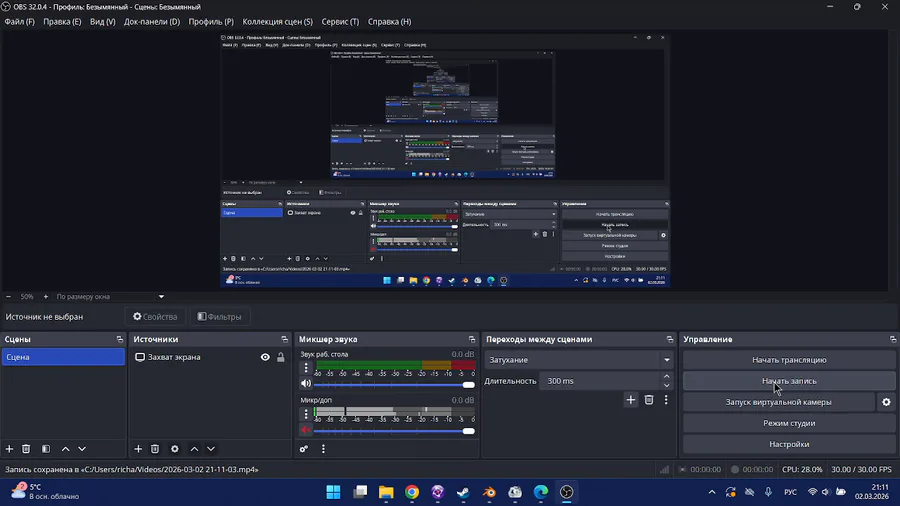The height and width of the screenshot is (506, 900).
Task: Open Mic/Aux three-dot options menu
Action: tap(306, 414)
